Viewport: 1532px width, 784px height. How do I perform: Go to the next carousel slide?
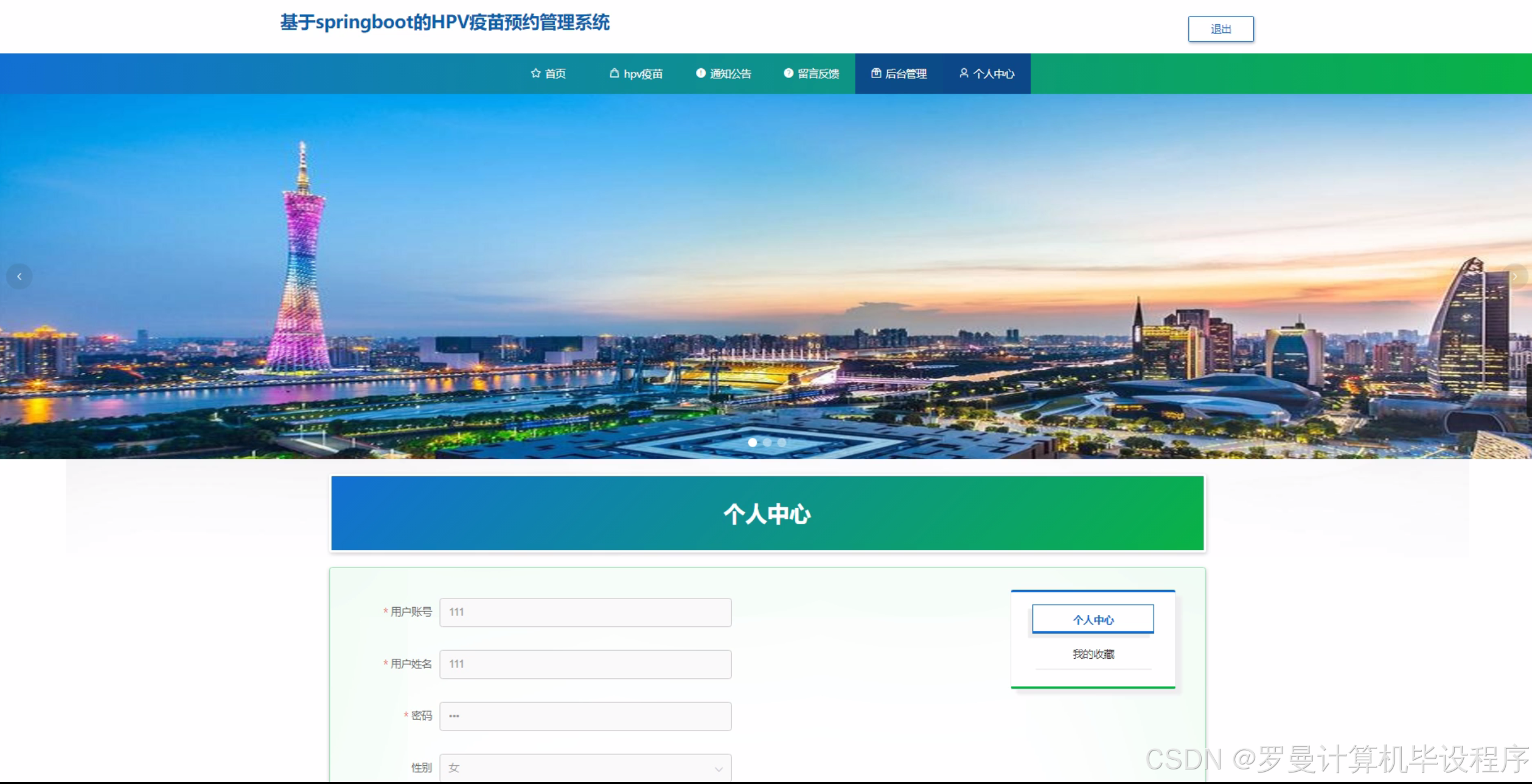1514,277
